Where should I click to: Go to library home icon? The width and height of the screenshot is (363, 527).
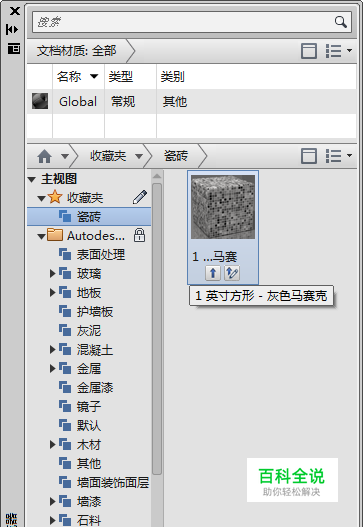[x=44, y=156]
